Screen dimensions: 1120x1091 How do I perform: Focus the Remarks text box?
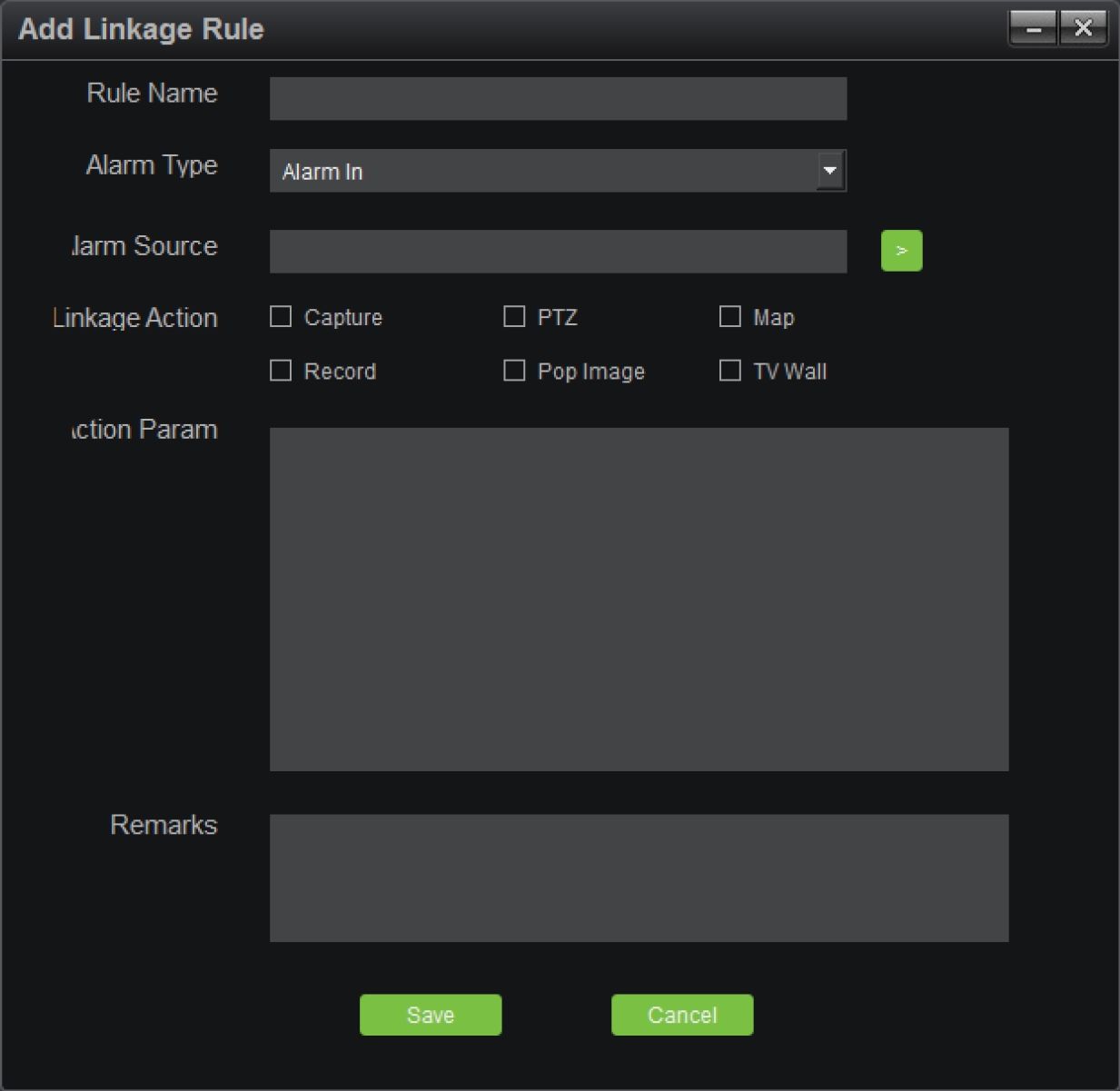coord(639,878)
